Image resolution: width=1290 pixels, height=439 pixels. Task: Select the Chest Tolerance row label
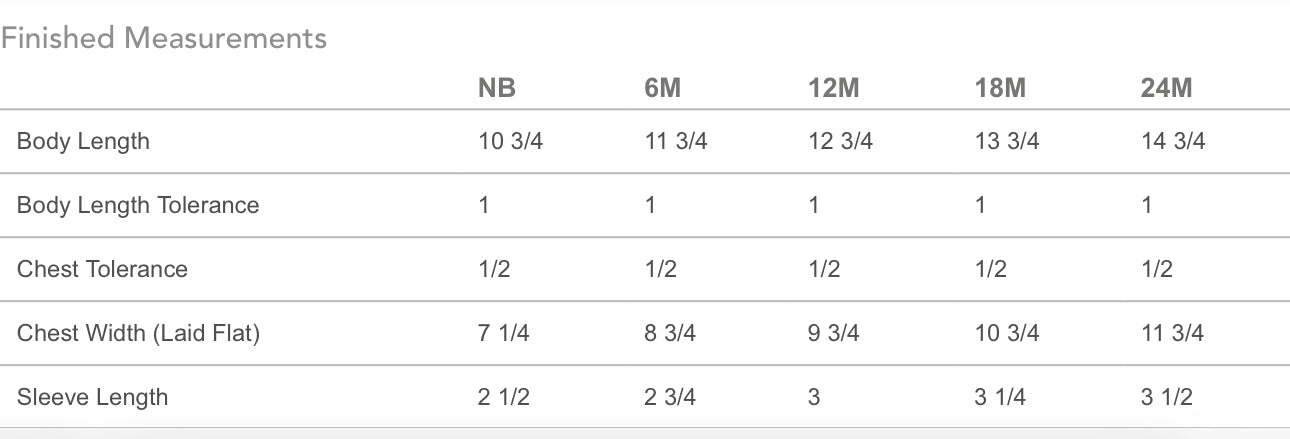102,269
